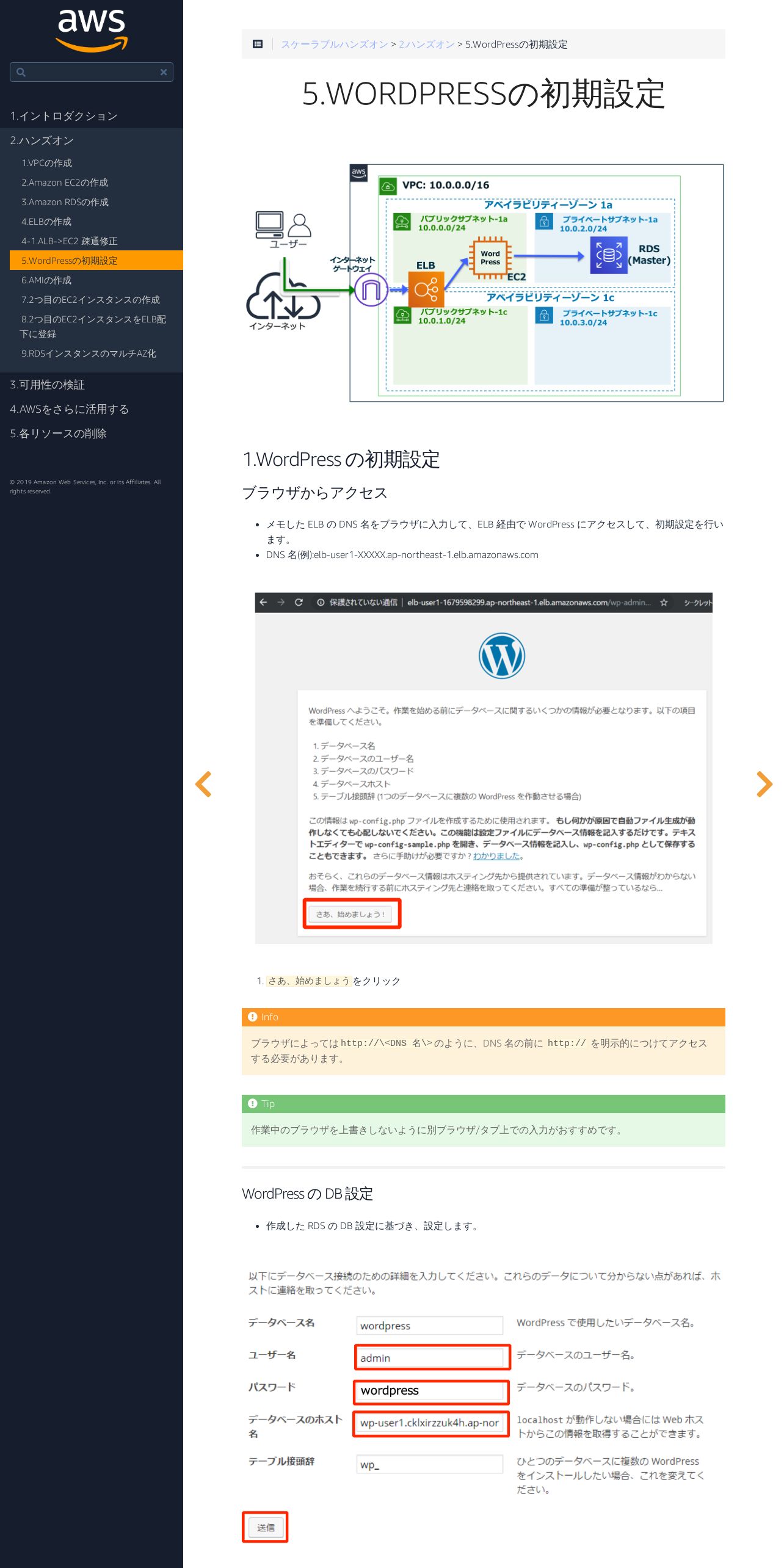The image size is (784, 1568).
Task: Click the copyright notice in sidebar
Action: point(85,487)
